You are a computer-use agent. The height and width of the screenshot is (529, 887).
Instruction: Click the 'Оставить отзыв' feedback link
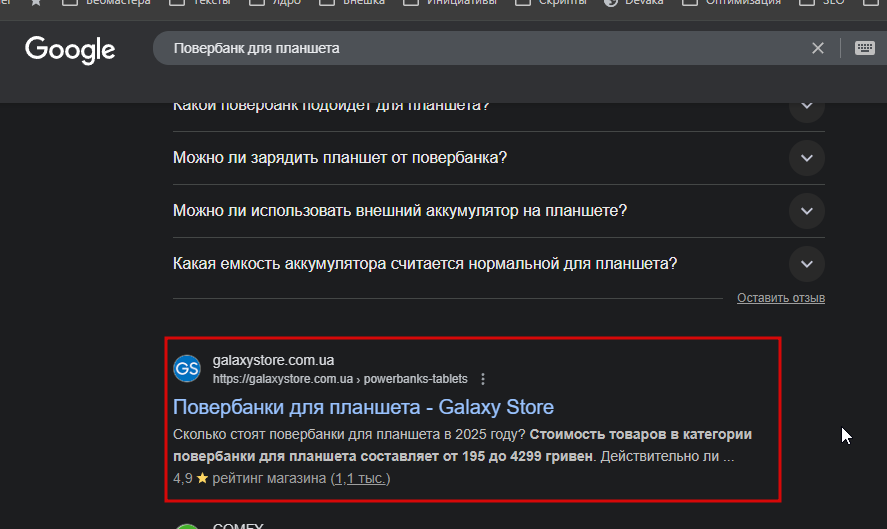coord(781,298)
